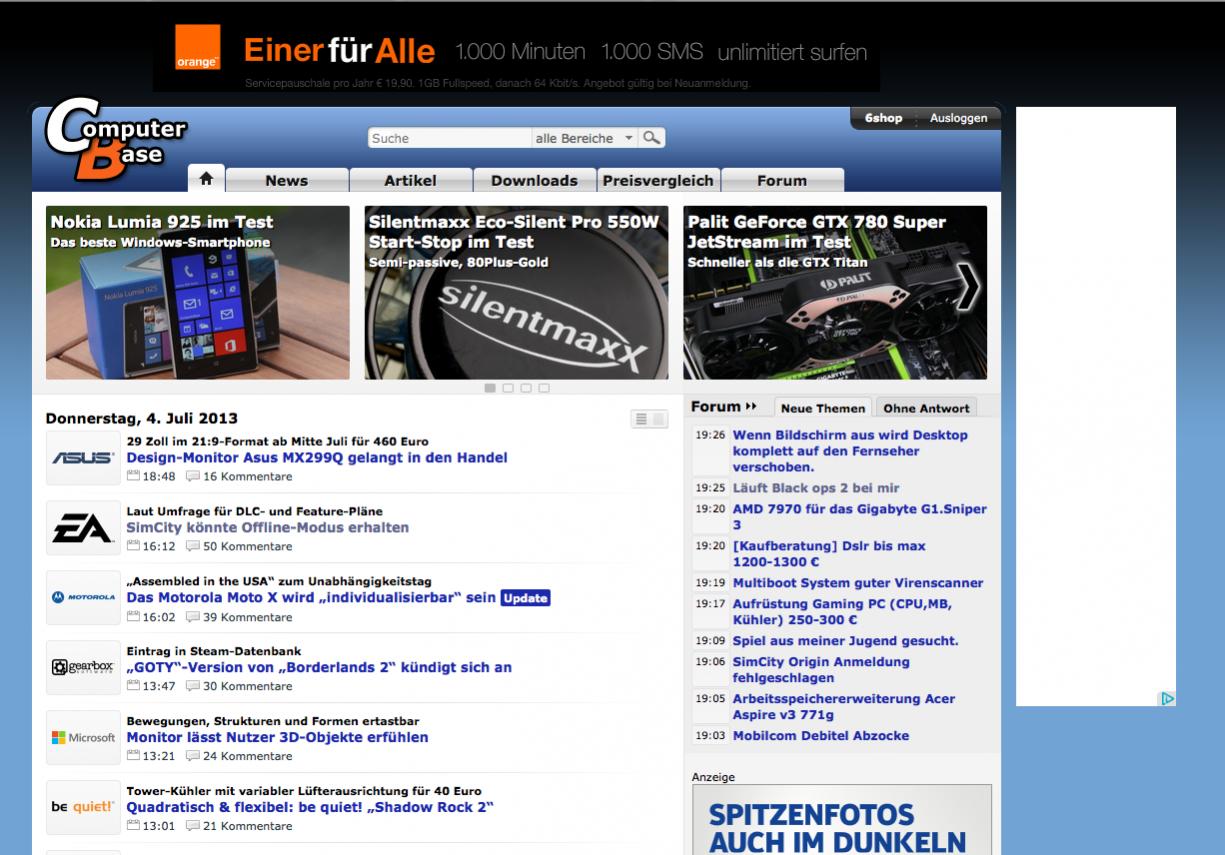
Task: Open Borderlands 2 GOTY-Version article
Action: pos(319,667)
